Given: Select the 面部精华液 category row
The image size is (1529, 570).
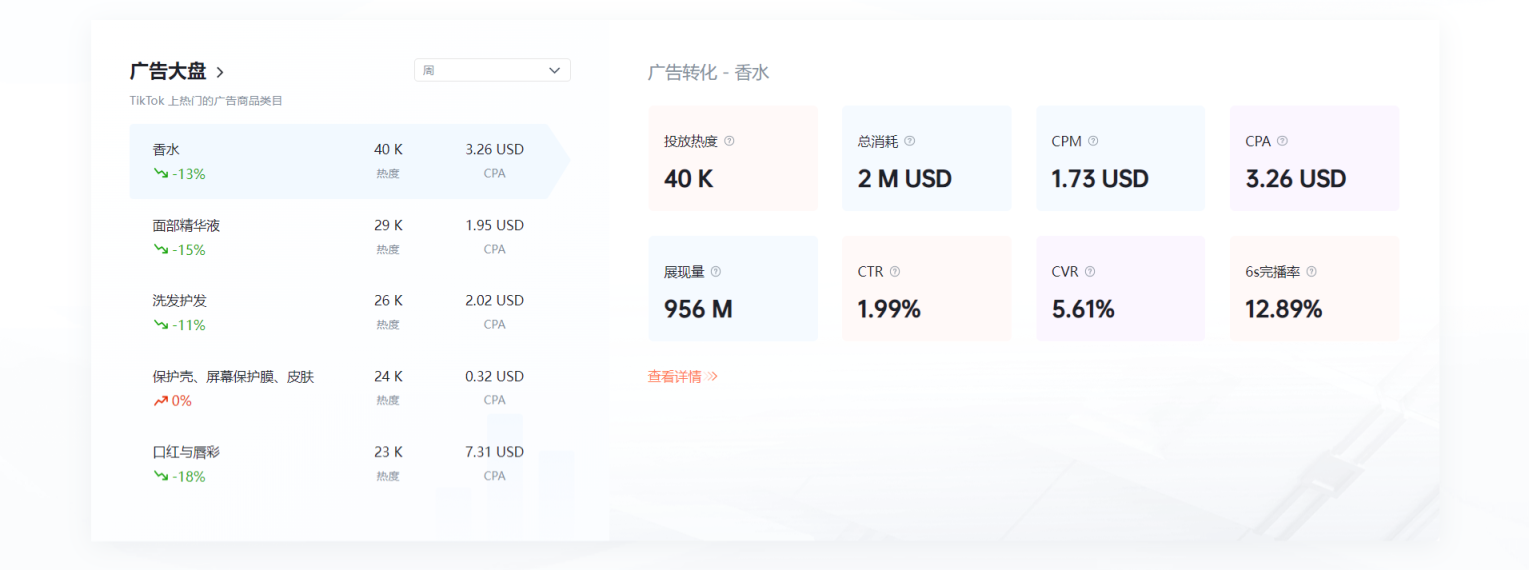Looking at the screenshot, I should (x=340, y=237).
